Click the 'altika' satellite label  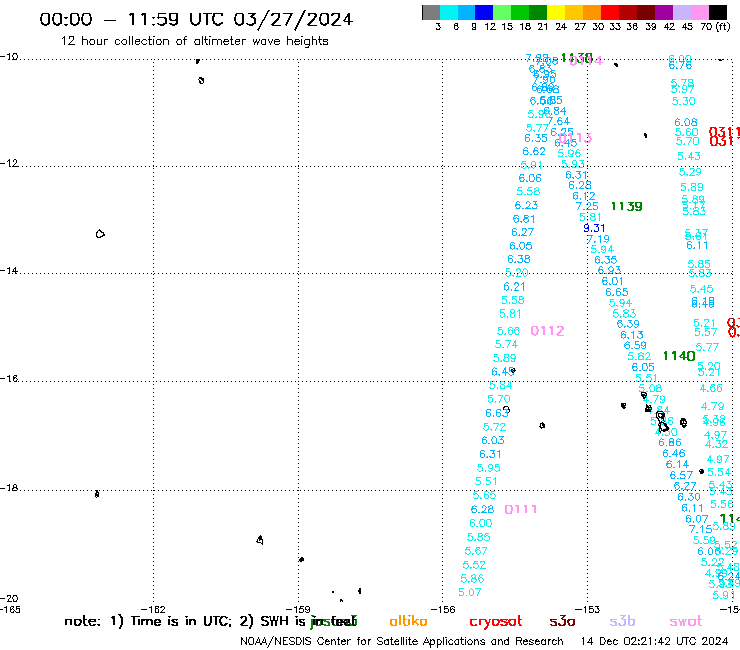click(408, 621)
